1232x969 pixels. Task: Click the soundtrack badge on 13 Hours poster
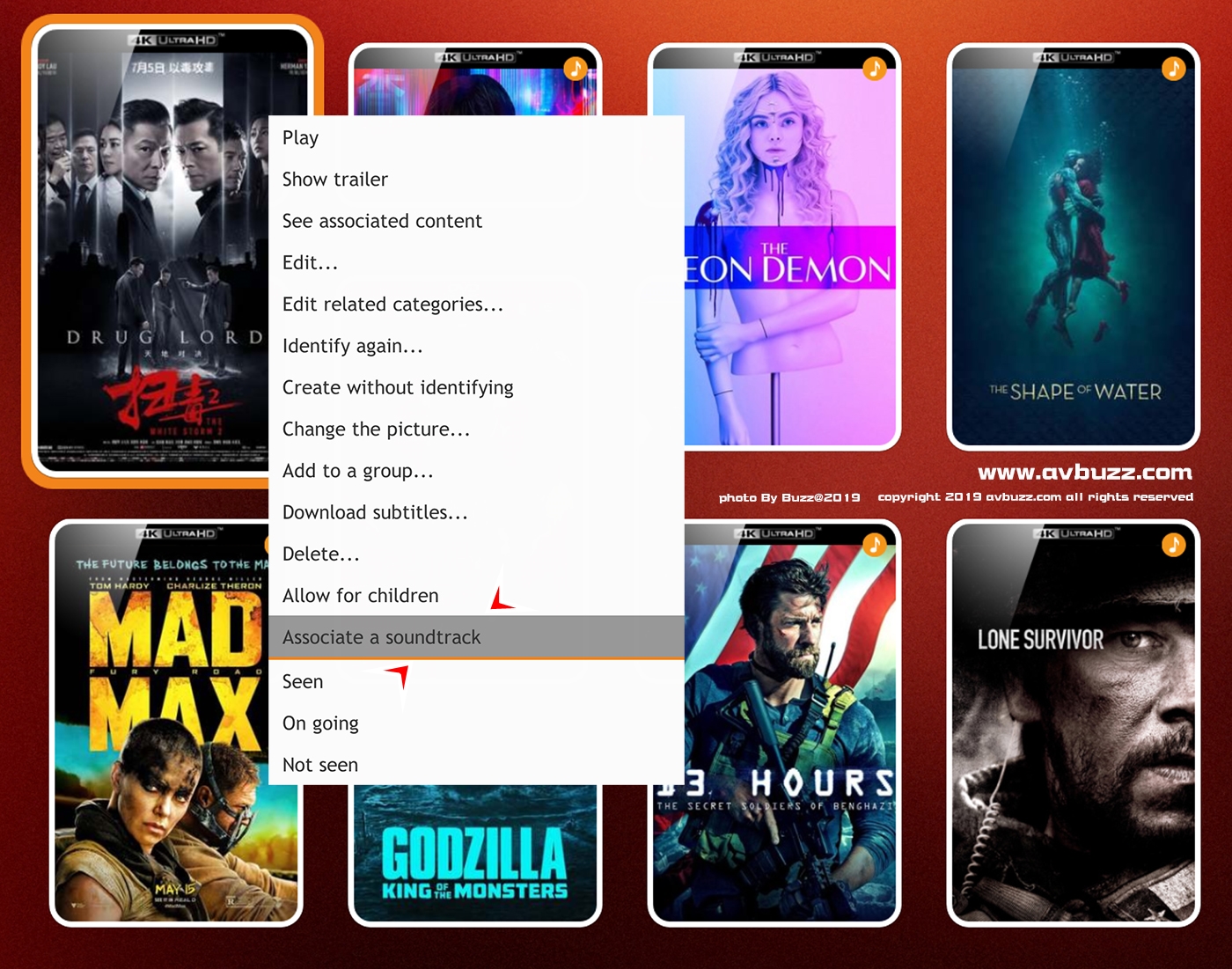point(874,545)
